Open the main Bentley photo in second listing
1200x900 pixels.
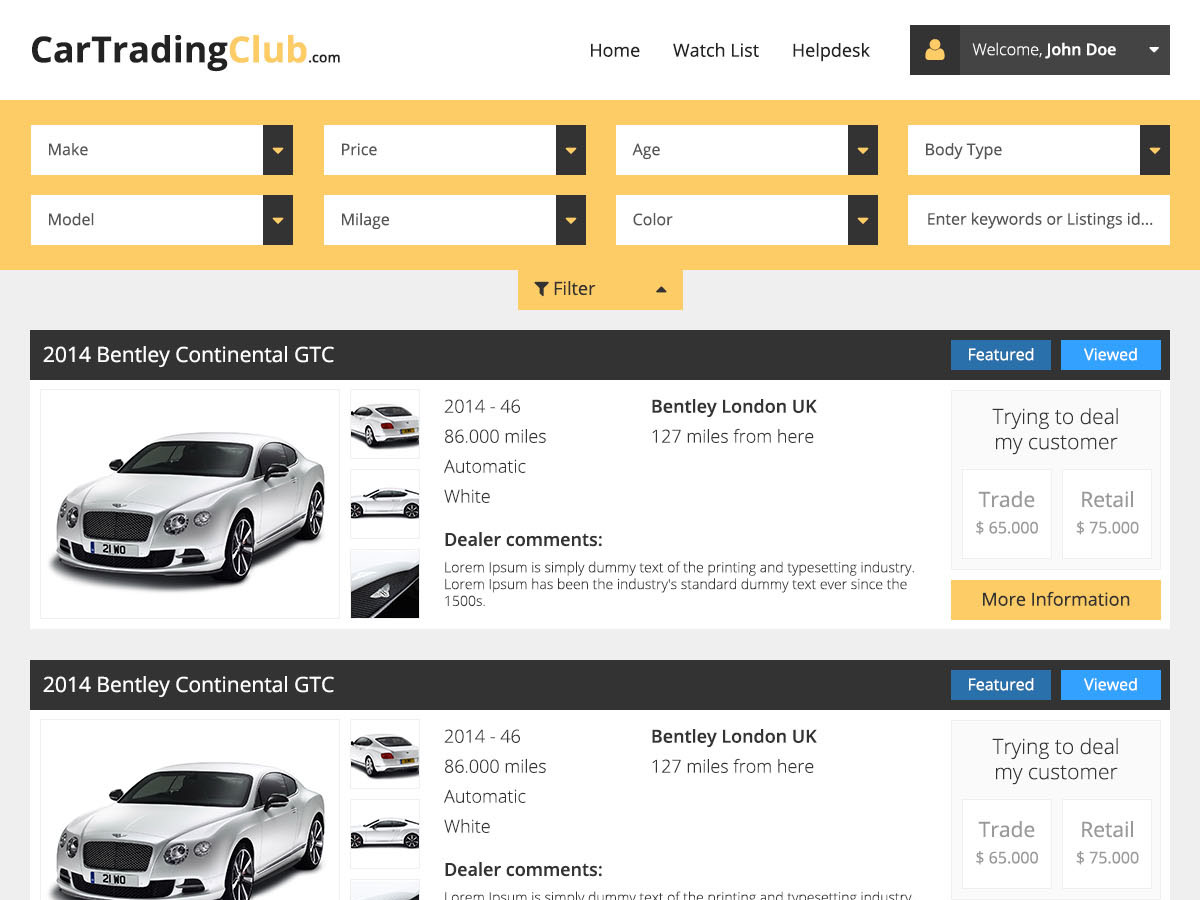(x=190, y=810)
